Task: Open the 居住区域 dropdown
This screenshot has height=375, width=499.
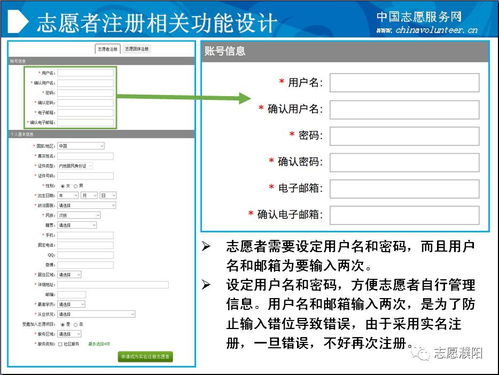Action: [69, 275]
